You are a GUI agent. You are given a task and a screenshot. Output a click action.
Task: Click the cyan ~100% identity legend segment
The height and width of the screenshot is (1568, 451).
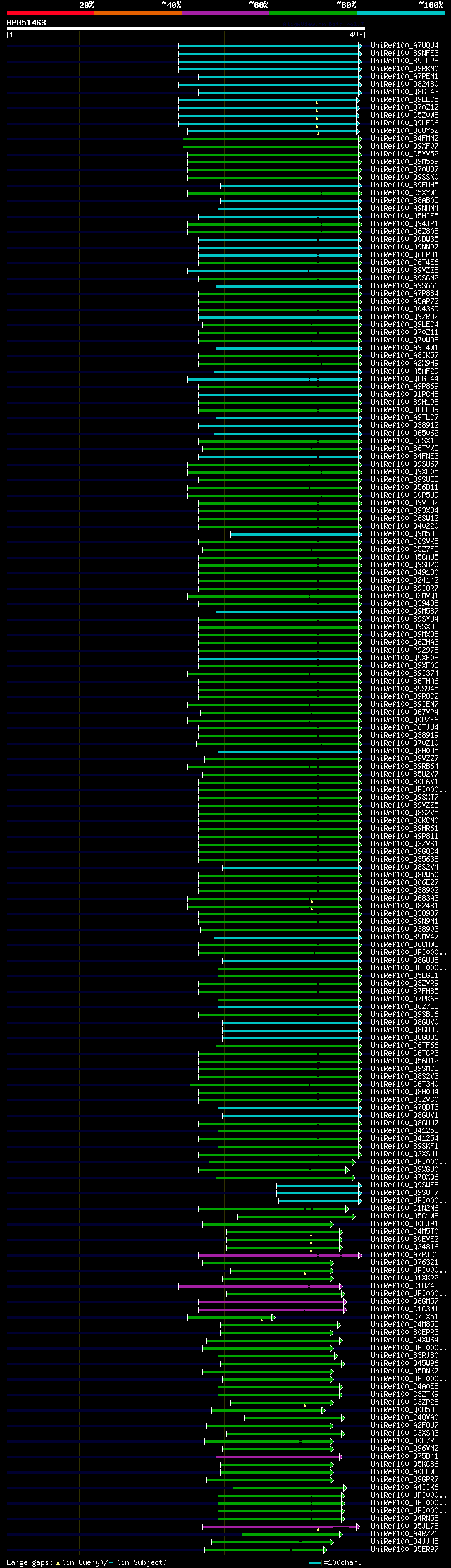[x=400, y=13]
